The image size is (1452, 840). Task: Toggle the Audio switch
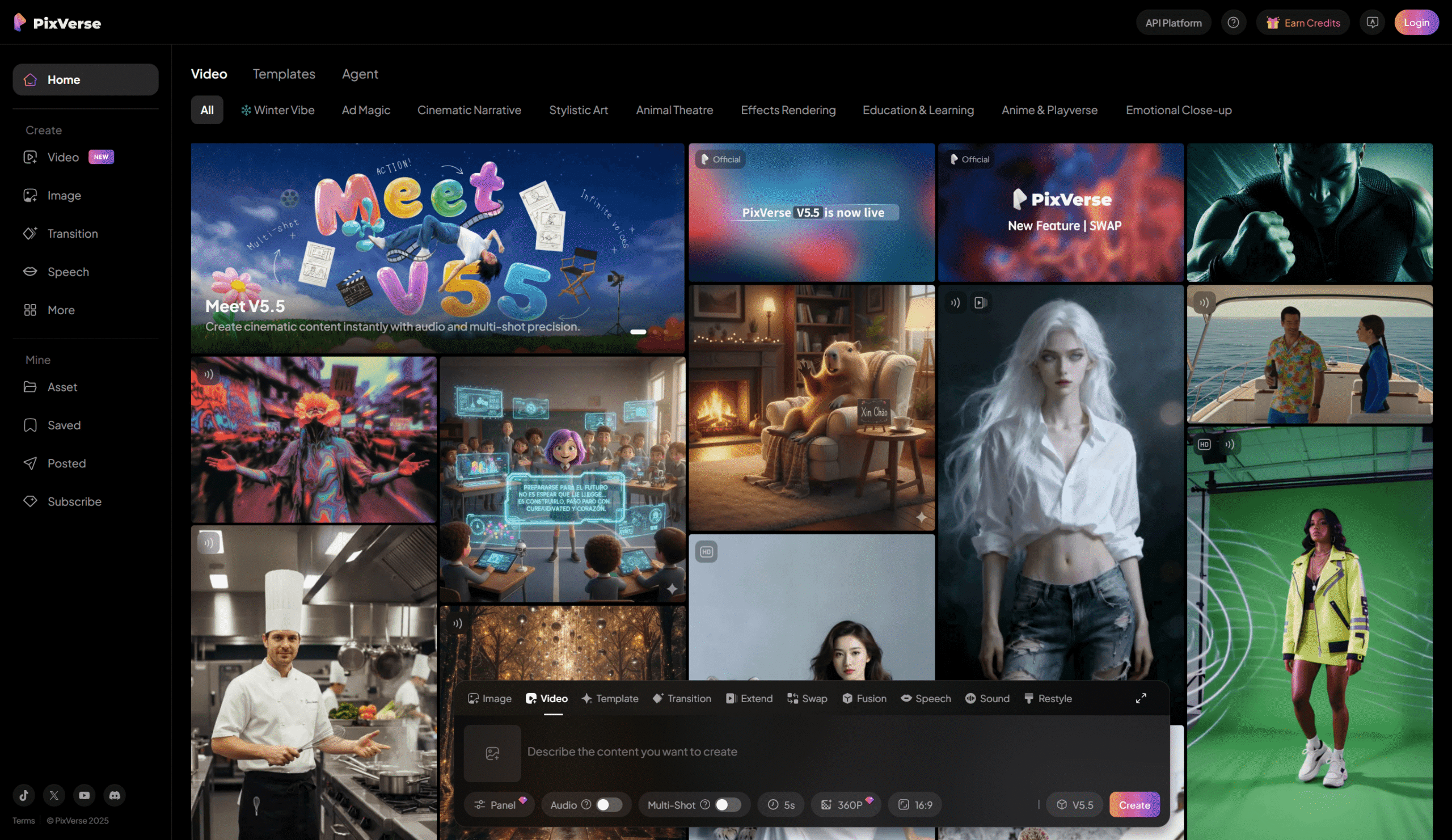tap(609, 804)
